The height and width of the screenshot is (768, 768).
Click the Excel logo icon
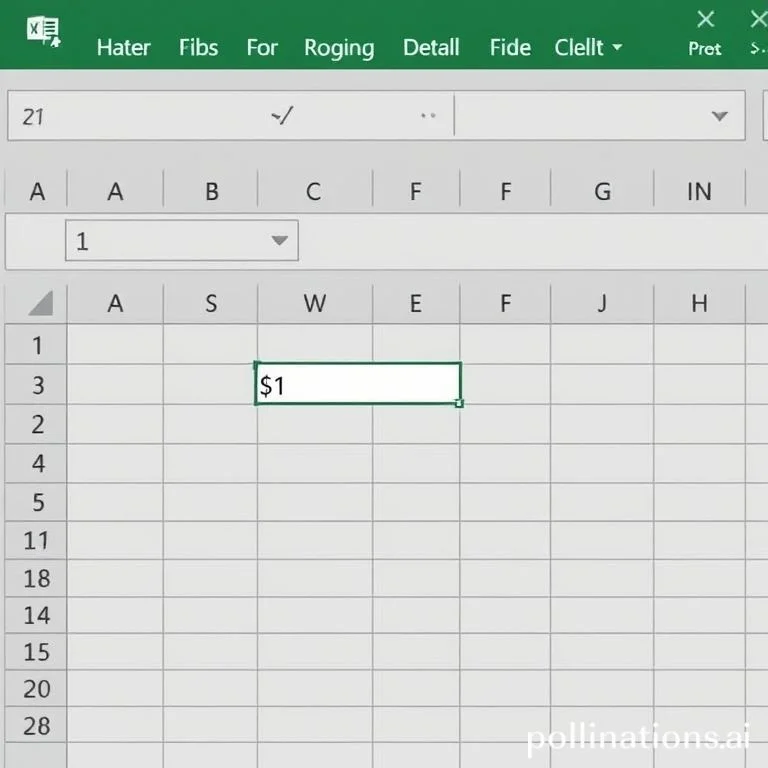point(43,32)
